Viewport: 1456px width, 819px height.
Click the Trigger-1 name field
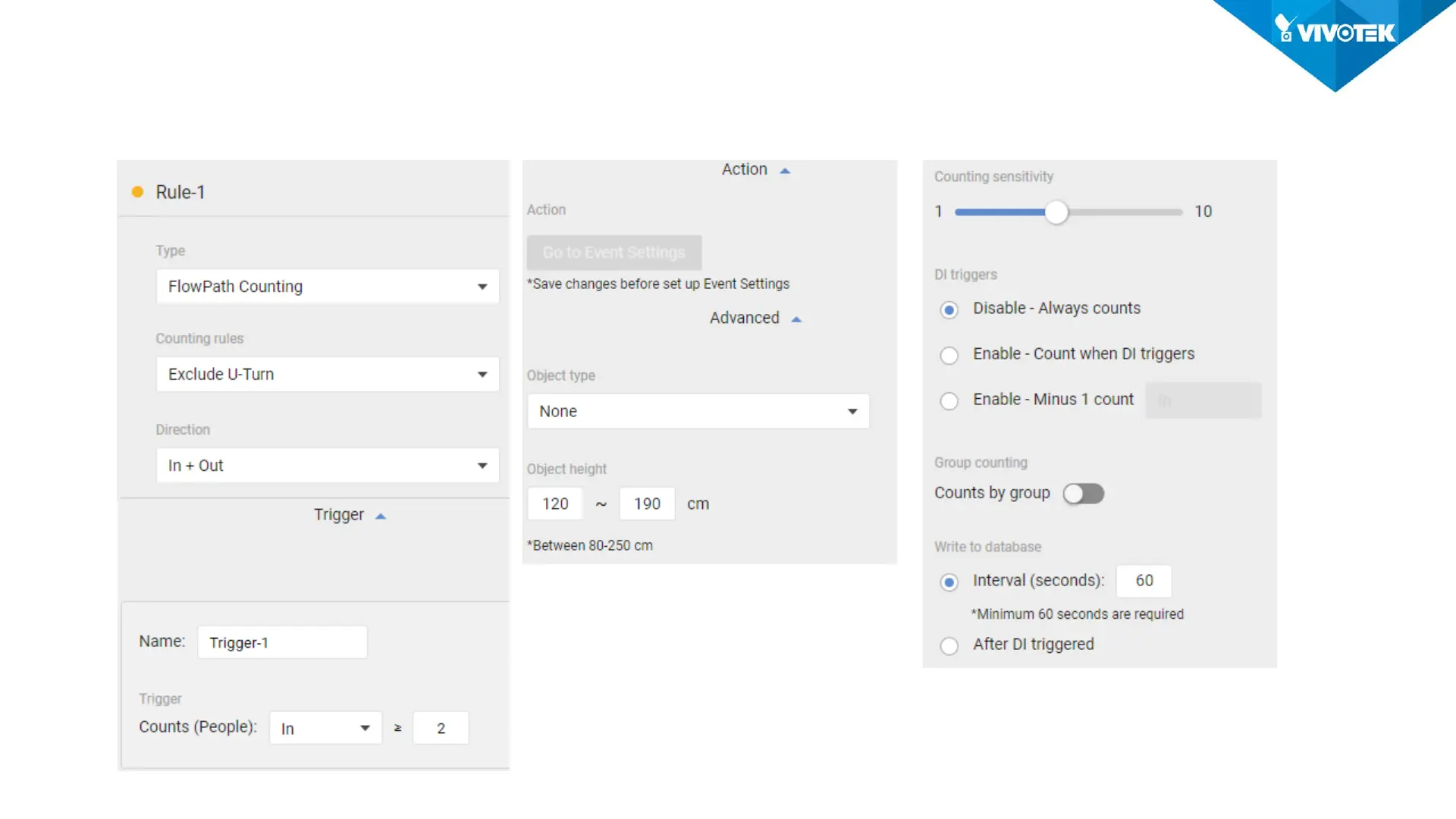click(x=282, y=642)
